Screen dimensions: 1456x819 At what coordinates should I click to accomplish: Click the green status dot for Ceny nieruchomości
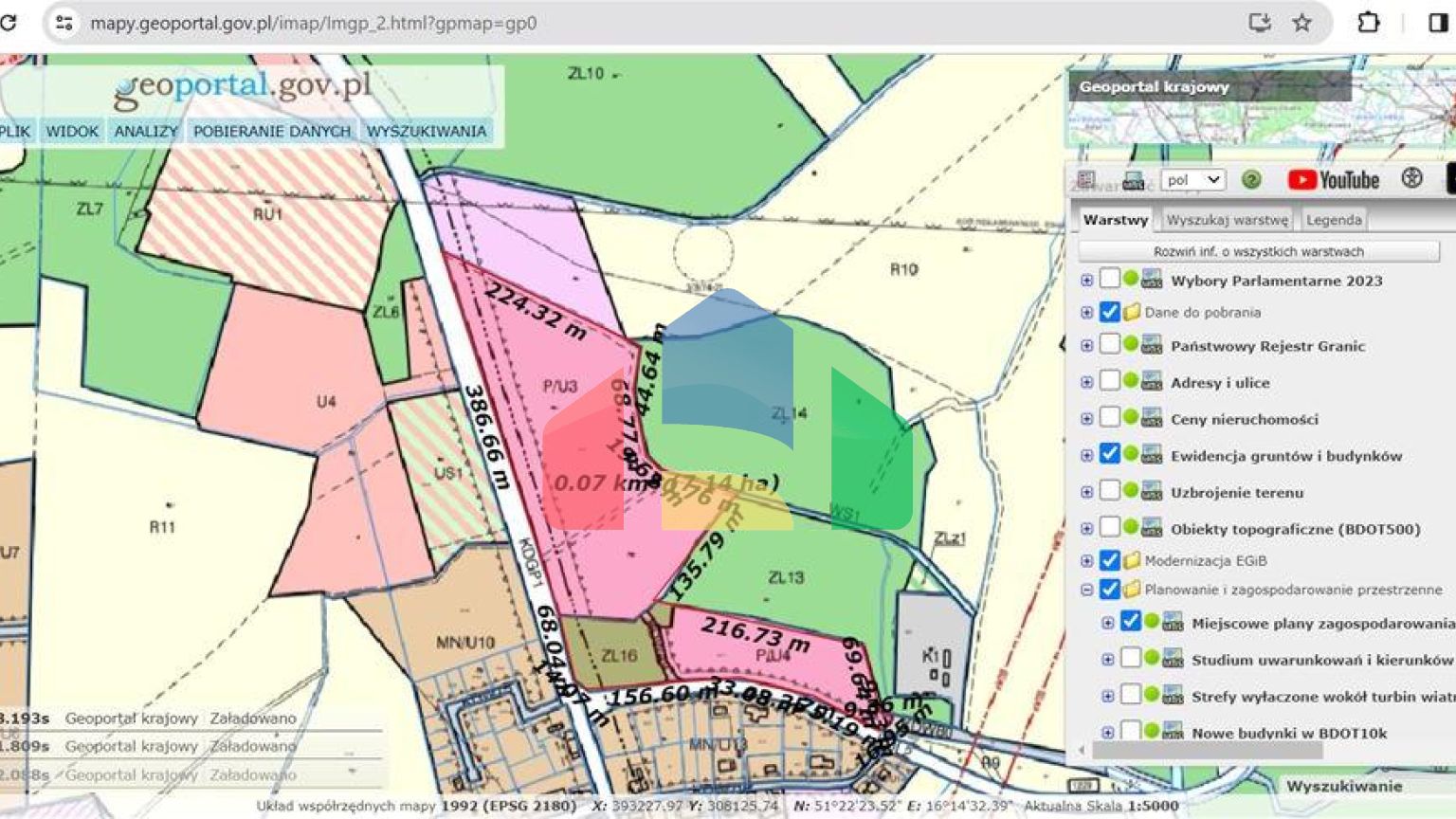point(1131,417)
